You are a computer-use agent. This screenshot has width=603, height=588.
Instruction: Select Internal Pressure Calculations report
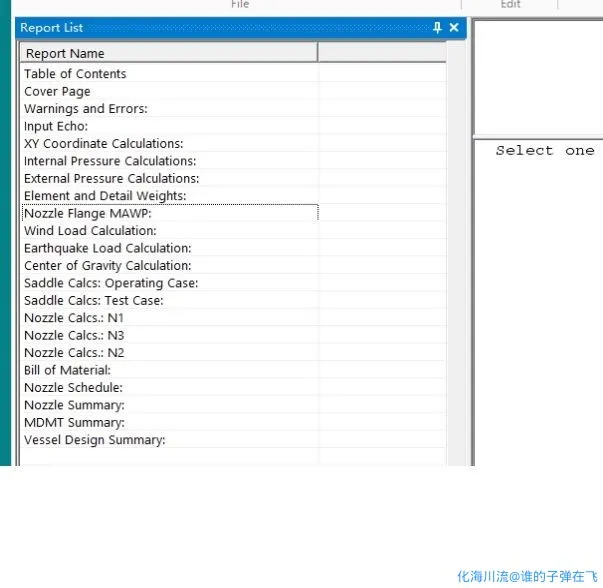tap(110, 161)
